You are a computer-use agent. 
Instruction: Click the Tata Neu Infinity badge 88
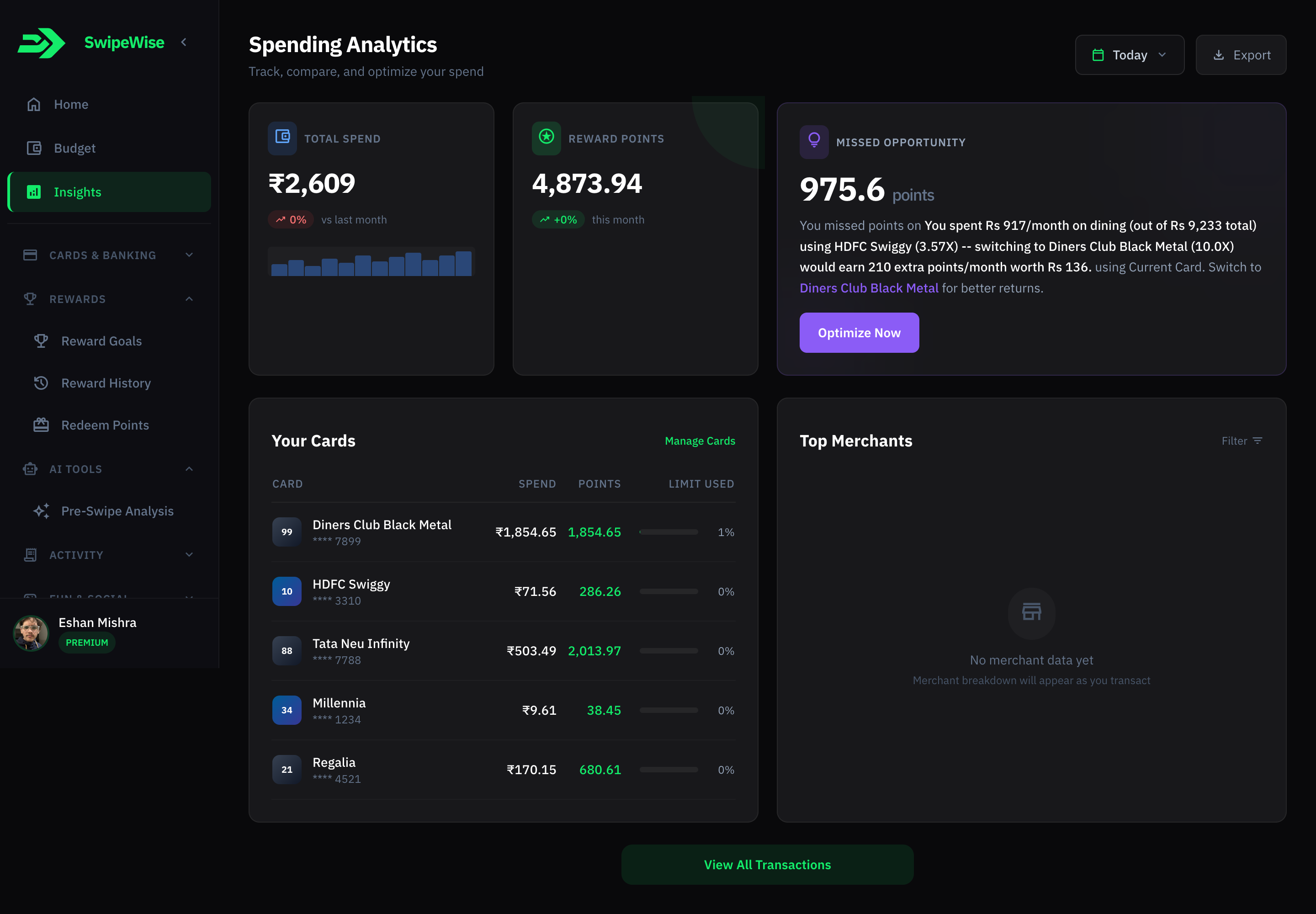pos(287,651)
